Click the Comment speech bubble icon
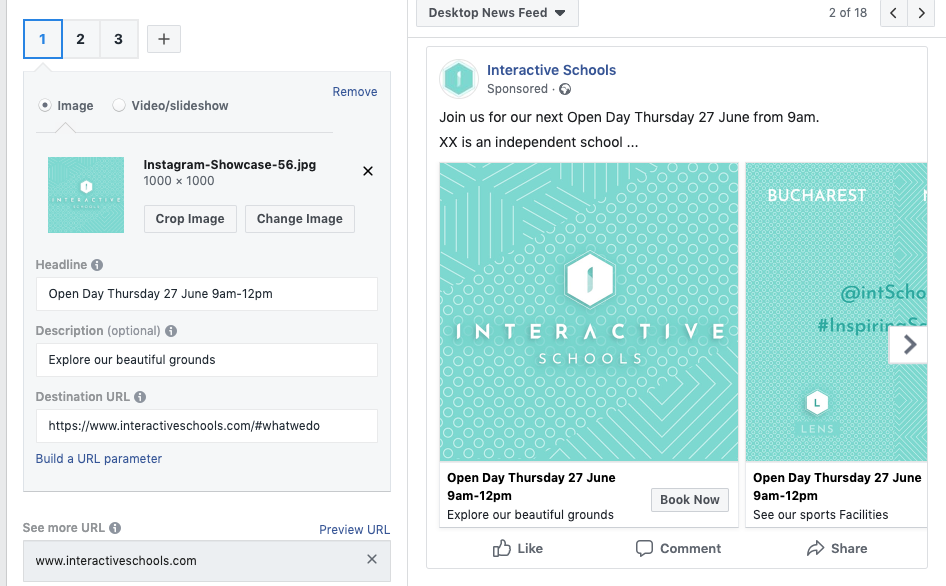Image resolution: width=946 pixels, height=586 pixels. point(644,548)
